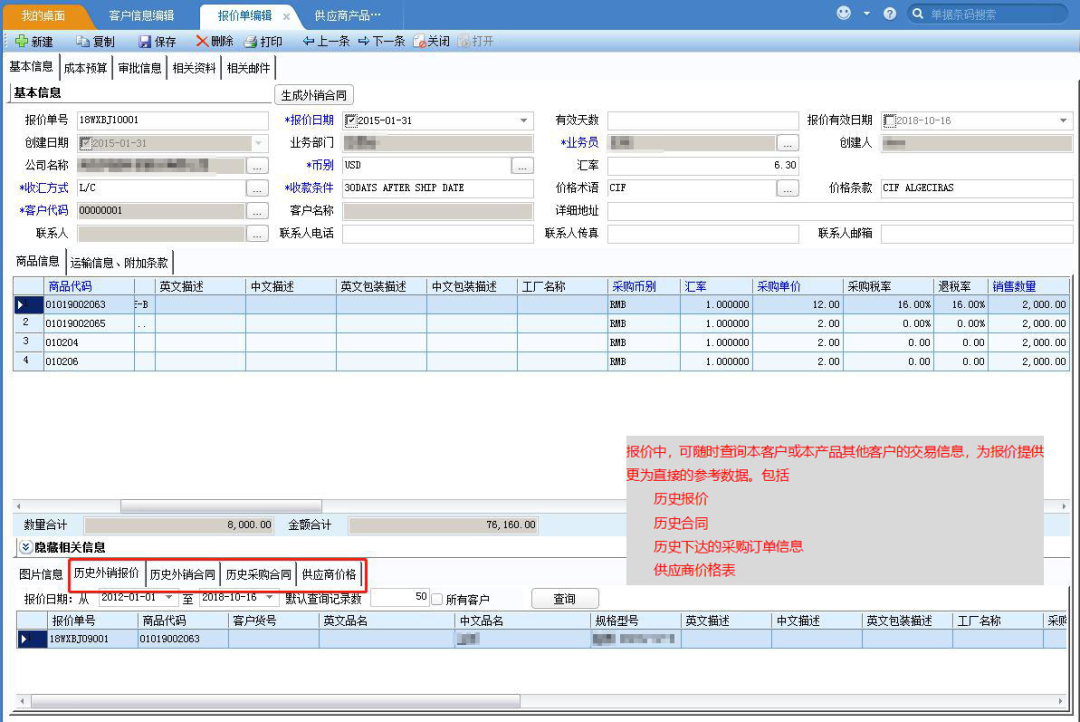This screenshot has height=722, width=1080.
Task: Open the 报价日期 date dropdown
Action: tap(523, 121)
